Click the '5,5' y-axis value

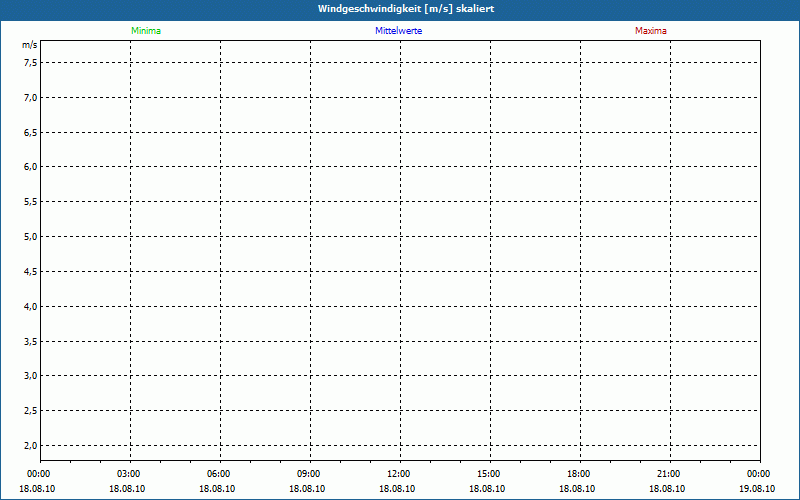point(31,202)
